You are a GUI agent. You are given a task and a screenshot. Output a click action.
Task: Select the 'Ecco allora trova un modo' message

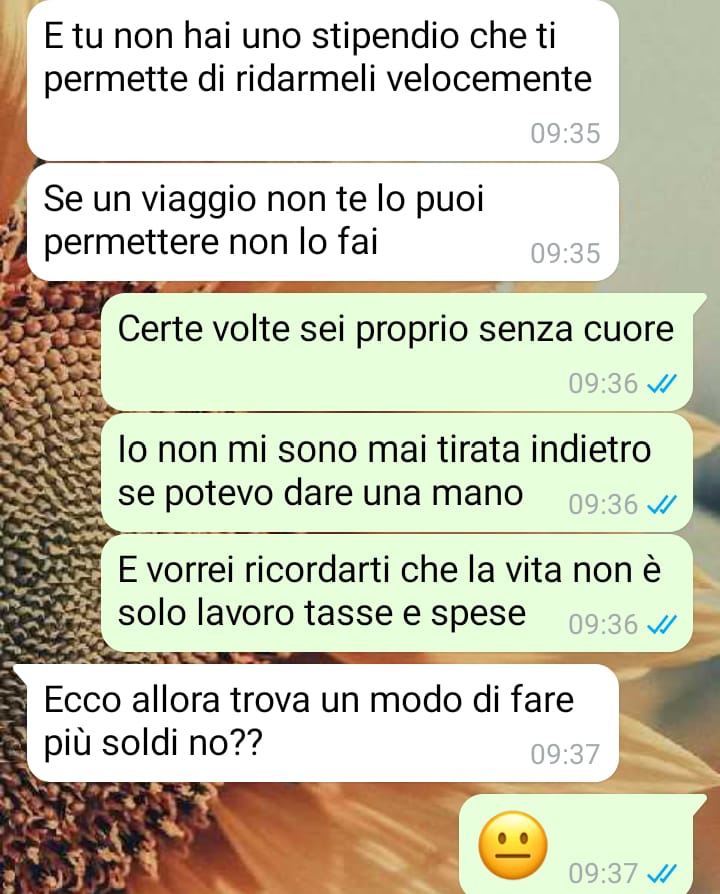click(x=316, y=722)
